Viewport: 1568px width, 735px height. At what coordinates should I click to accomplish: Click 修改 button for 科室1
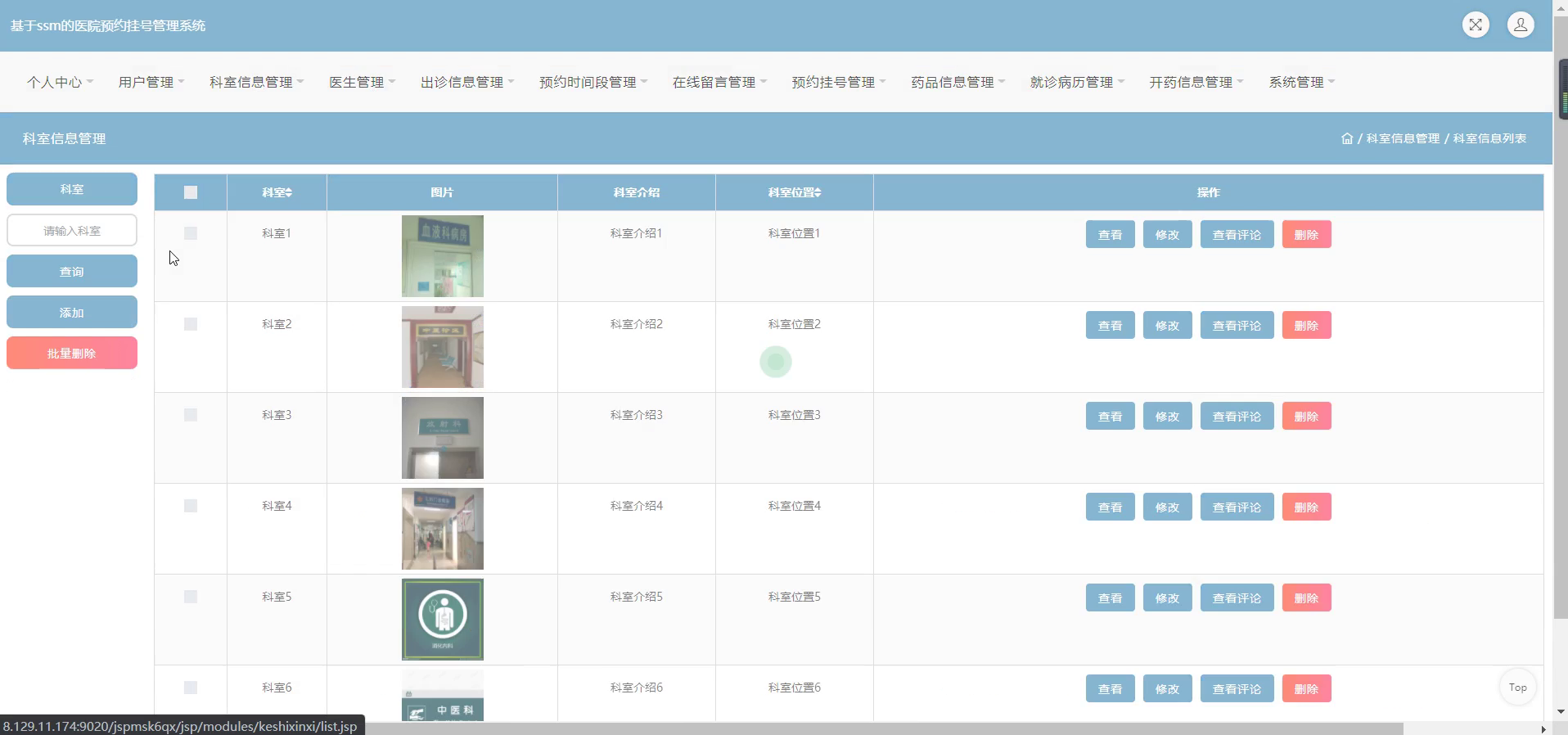(1167, 234)
